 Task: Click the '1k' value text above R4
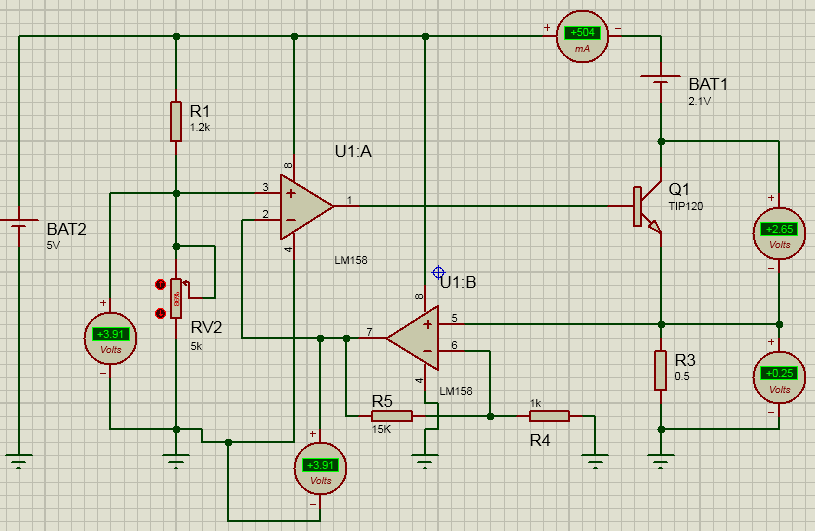pyautogui.click(x=535, y=403)
